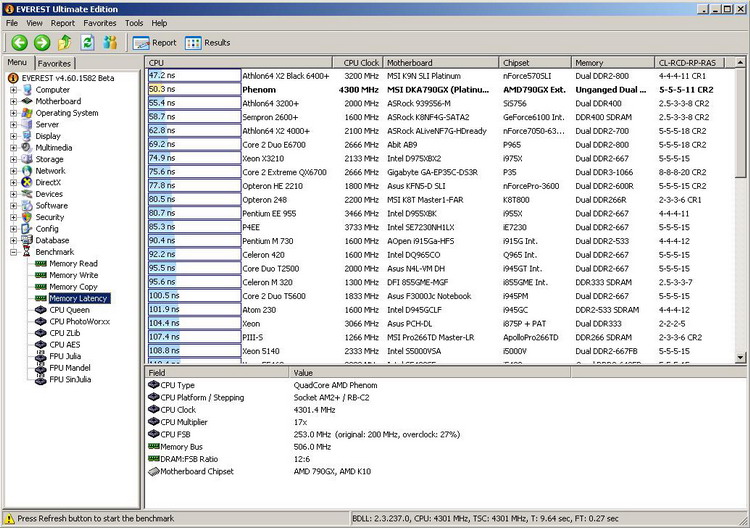This screenshot has height=528, width=750.
Task: Select the Motherboard icon in the tree
Action: point(27,101)
